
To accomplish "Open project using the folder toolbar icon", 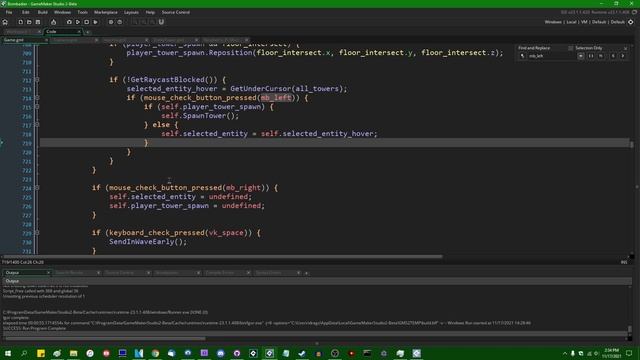I will coord(29,22).
